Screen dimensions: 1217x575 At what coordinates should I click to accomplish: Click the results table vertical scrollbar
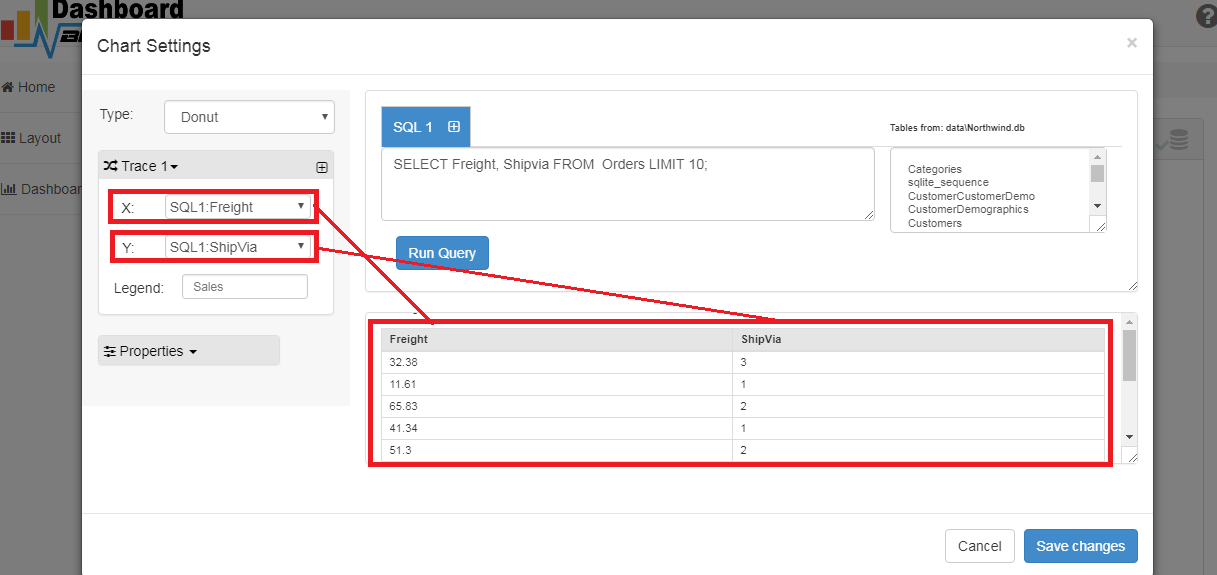tap(1129, 356)
